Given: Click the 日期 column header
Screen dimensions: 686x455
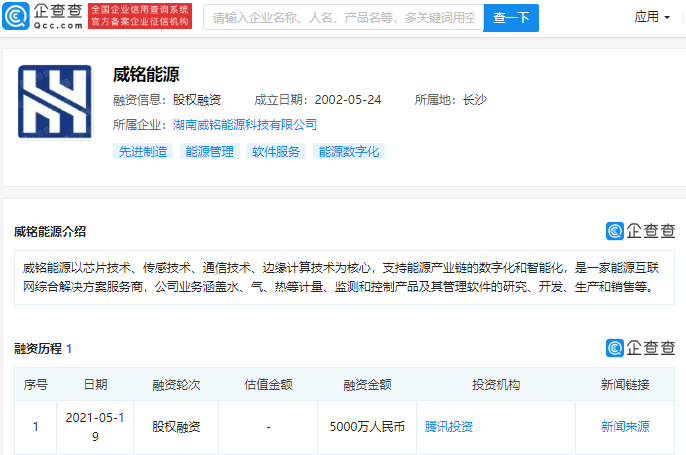Looking at the screenshot, I should pos(95,385).
